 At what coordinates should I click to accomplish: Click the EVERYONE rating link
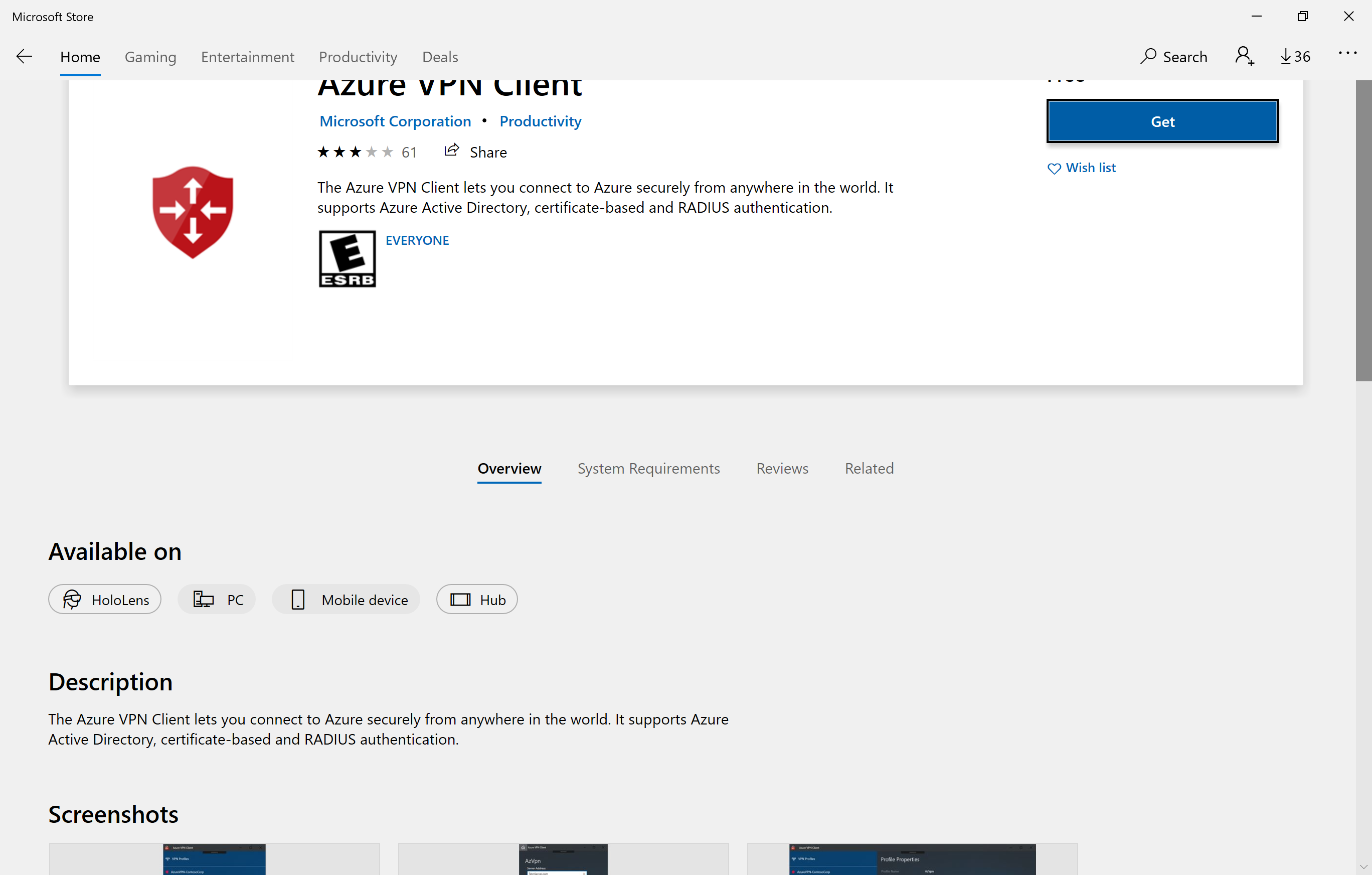(x=417, y=240)
